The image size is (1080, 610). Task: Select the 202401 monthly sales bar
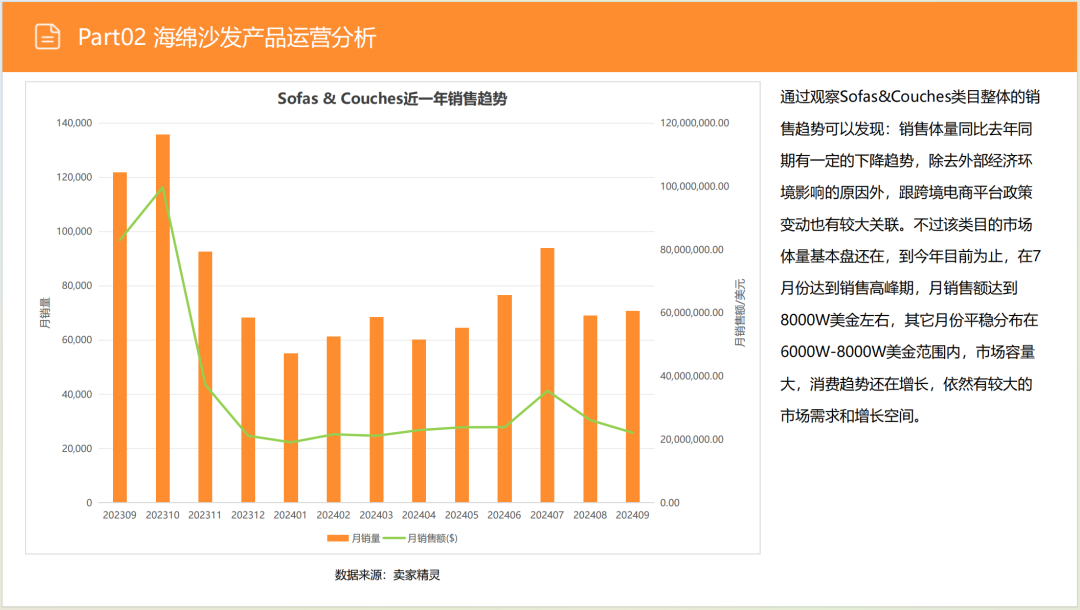[291, 428]
